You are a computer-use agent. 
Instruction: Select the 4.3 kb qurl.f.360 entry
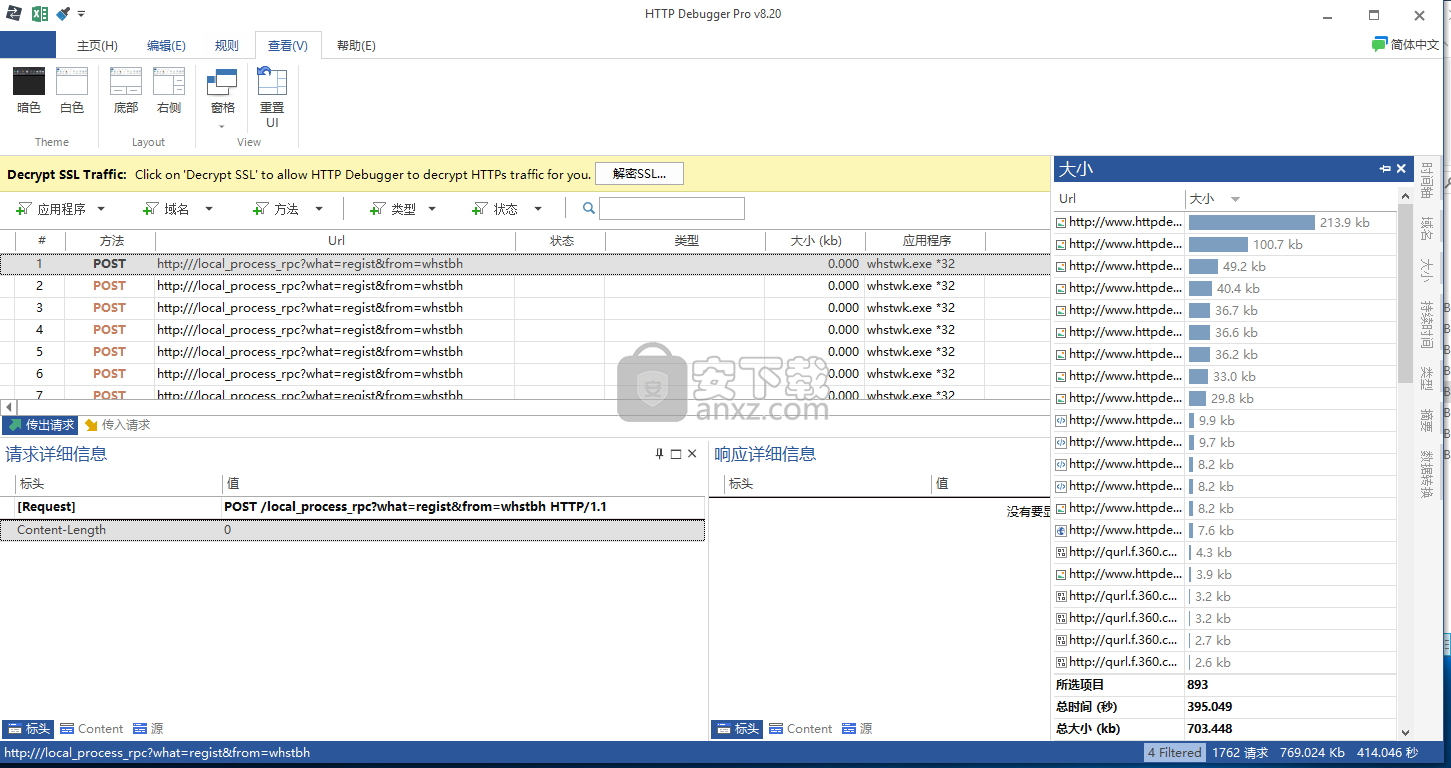pyautogui.click(x=1225, y=552)
